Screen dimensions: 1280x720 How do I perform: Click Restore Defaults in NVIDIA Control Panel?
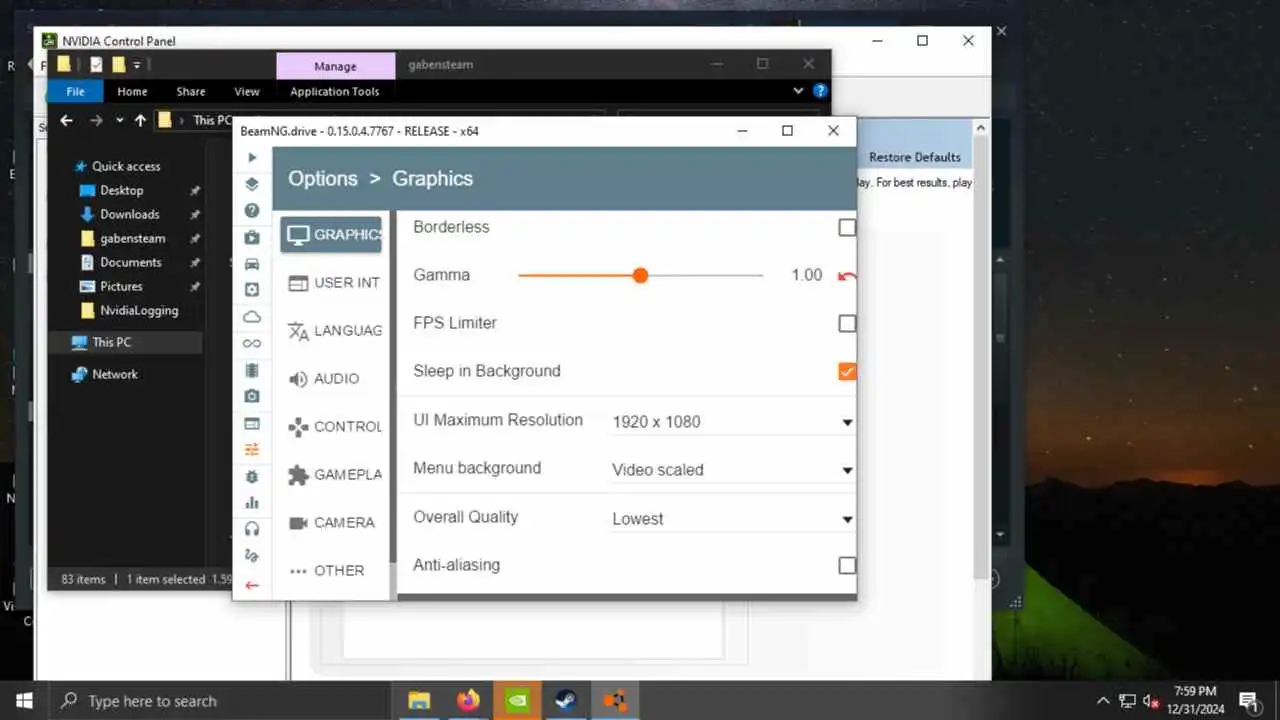[915, 157]
